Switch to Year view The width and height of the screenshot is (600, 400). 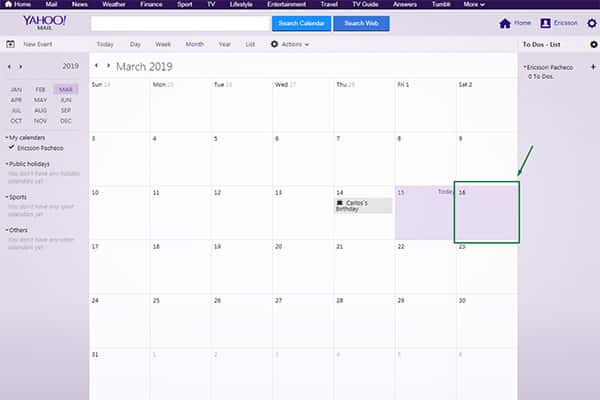(x=225, y=44)
